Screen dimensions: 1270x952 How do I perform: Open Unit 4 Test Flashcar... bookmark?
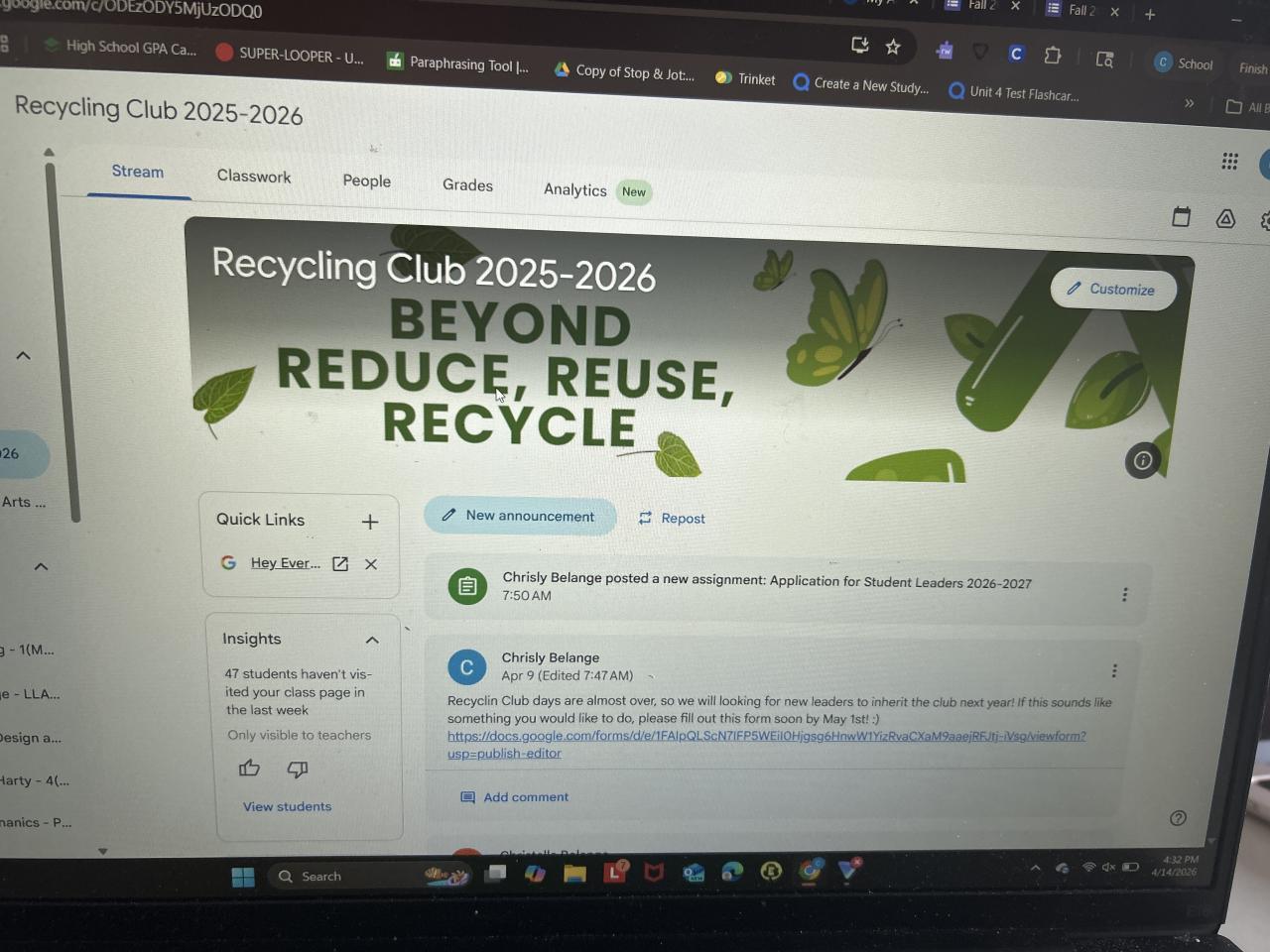click(x=1013, y=92)
